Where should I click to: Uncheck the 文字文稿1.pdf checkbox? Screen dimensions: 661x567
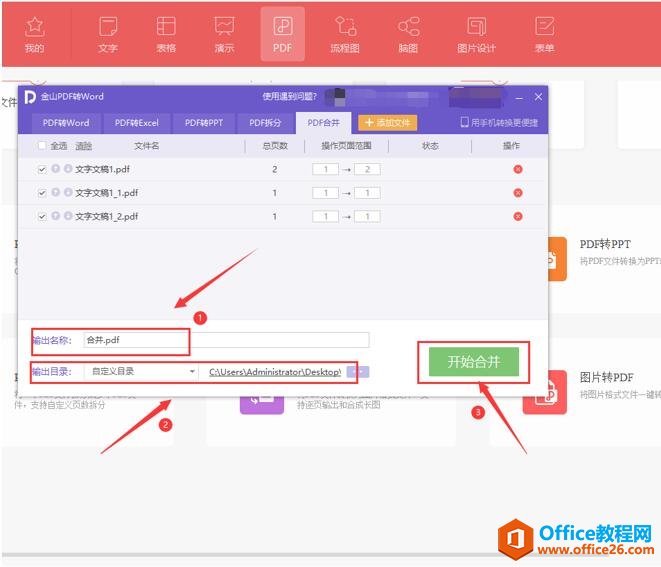coord(42,169)
